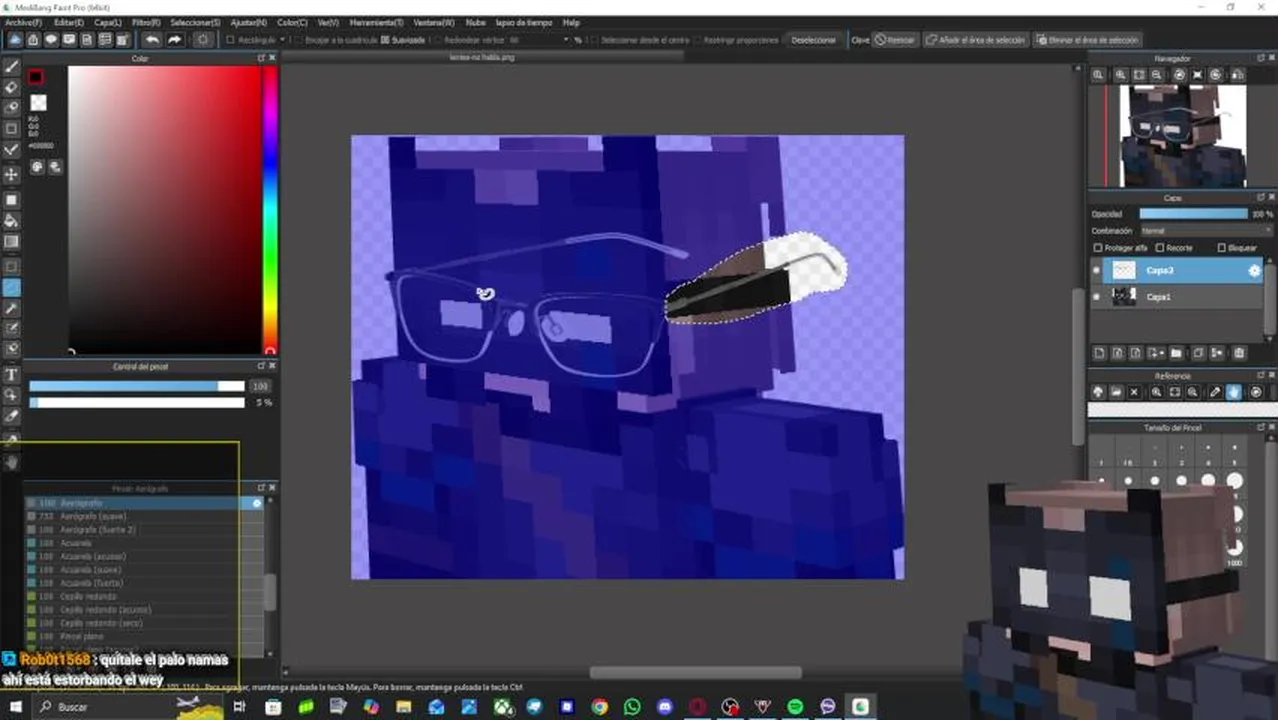Add a new layer in Capa panel

click(1099, 353)
